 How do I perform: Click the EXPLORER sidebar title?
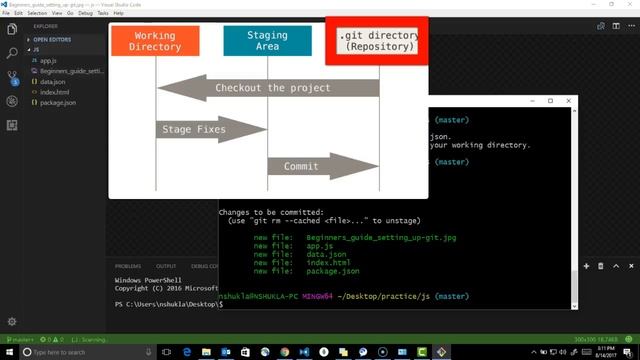(45, 26)
